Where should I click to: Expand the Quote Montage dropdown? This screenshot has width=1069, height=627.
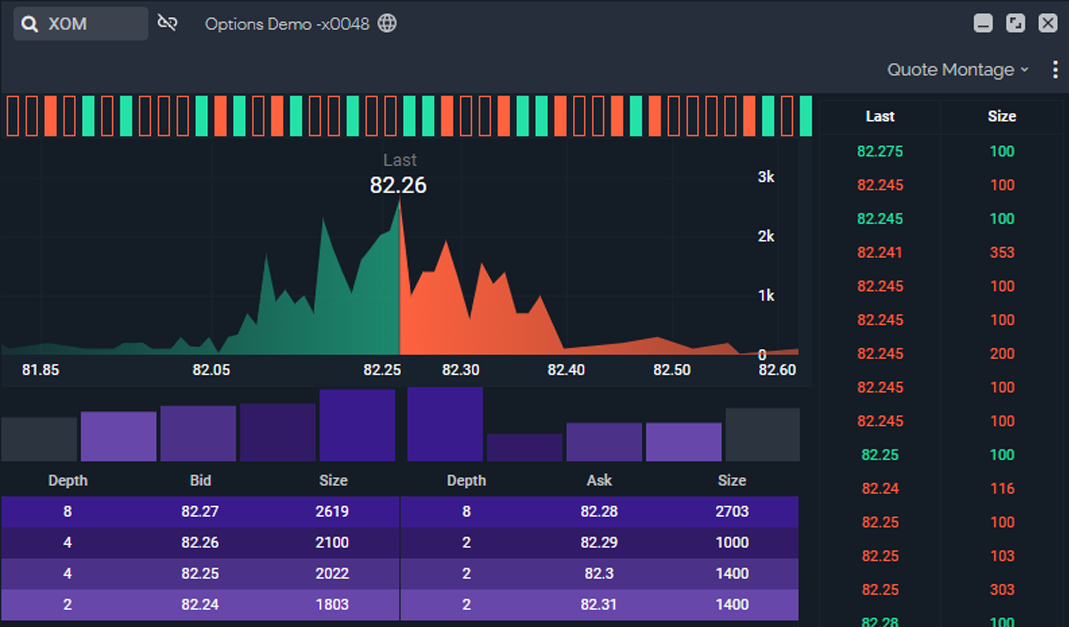[x=957, y=69]
